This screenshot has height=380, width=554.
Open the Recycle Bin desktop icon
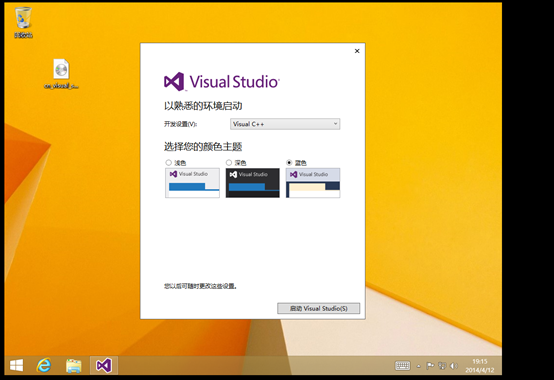click(x=23, y=22)
